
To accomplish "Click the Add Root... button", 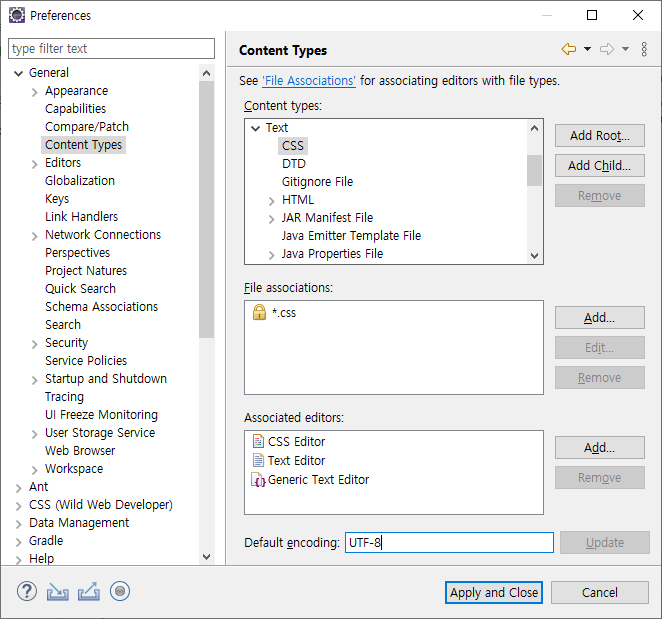I will [600, 136].
